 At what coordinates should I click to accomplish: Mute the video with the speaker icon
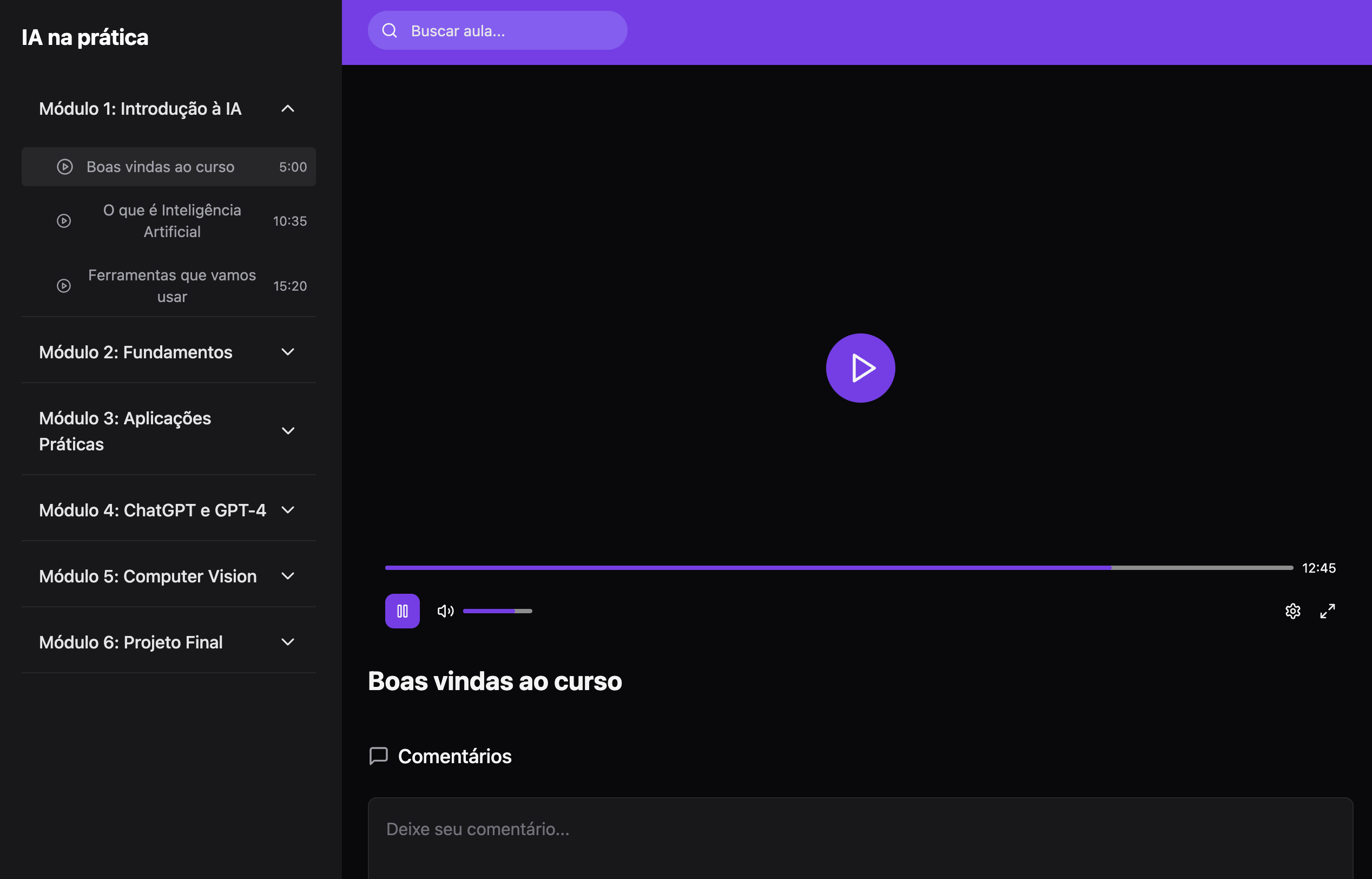(x=445, y=611)
